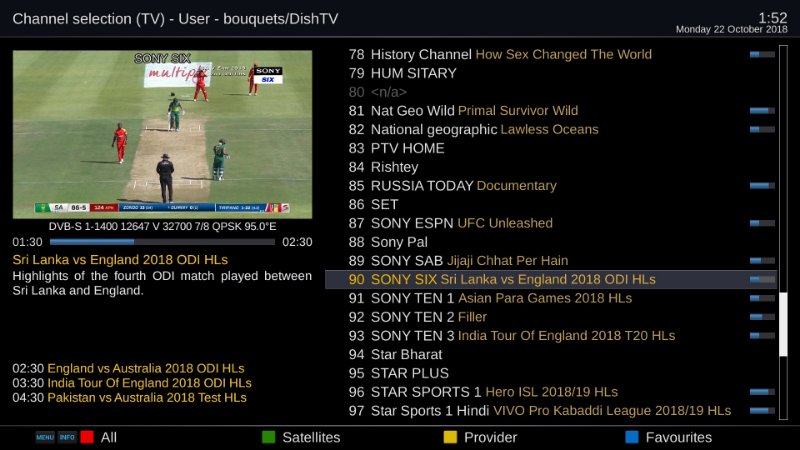
Task: Click the 1:52 clock display
Action: point(772,18)
